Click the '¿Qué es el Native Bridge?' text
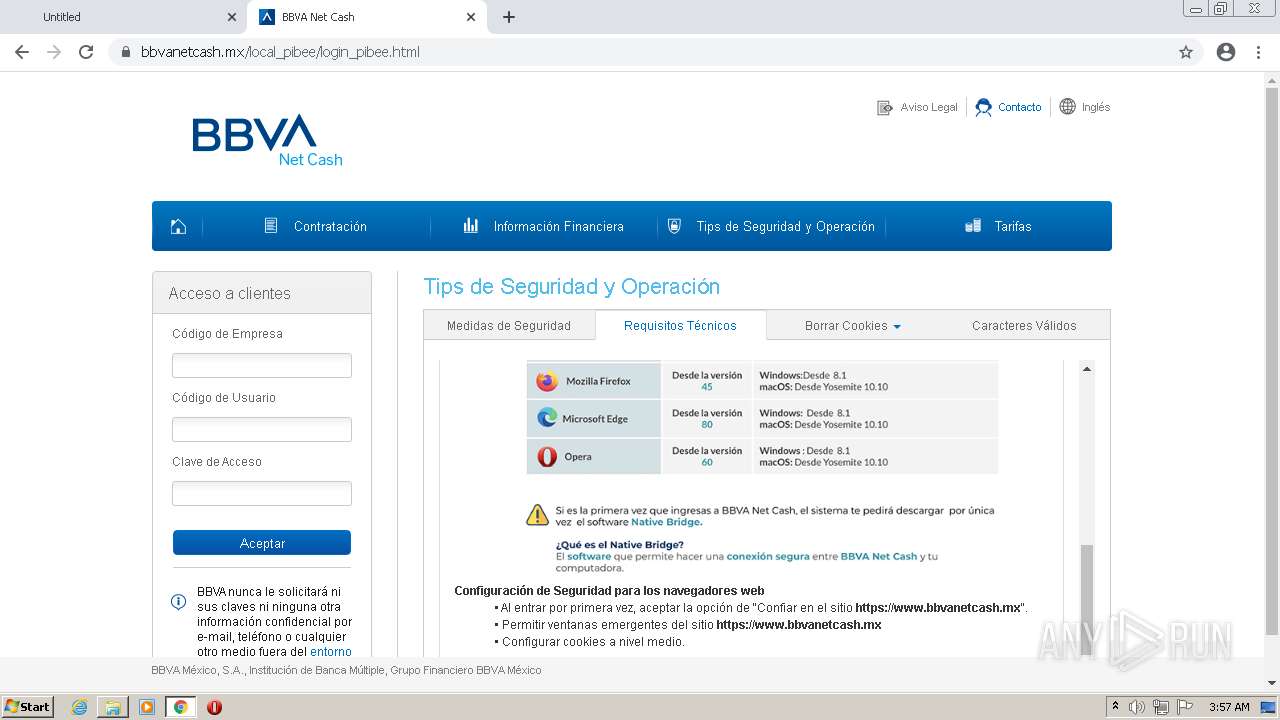1280x720 pixels. point(620,545)
